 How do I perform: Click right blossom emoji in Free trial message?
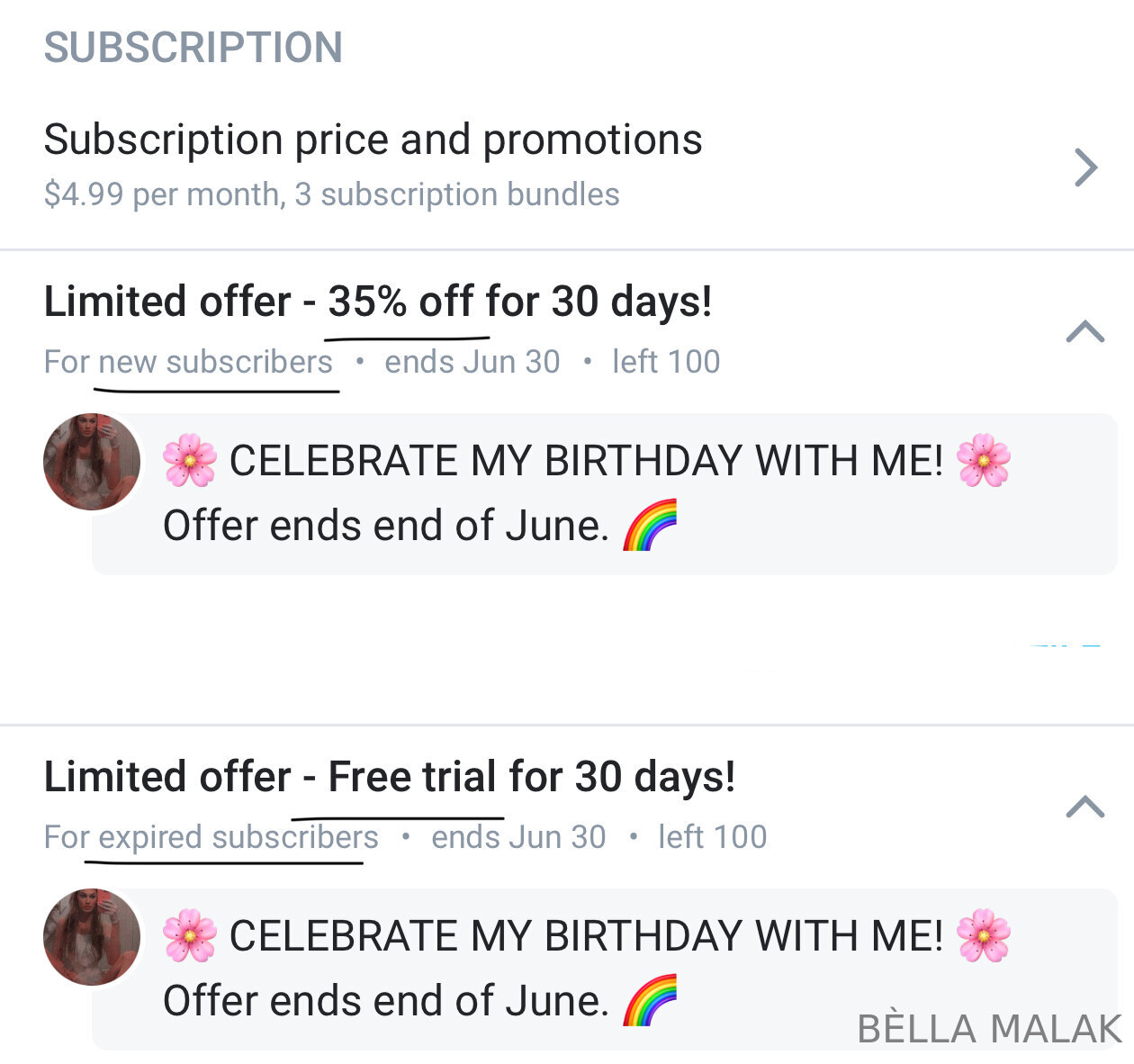coord(983,936)
